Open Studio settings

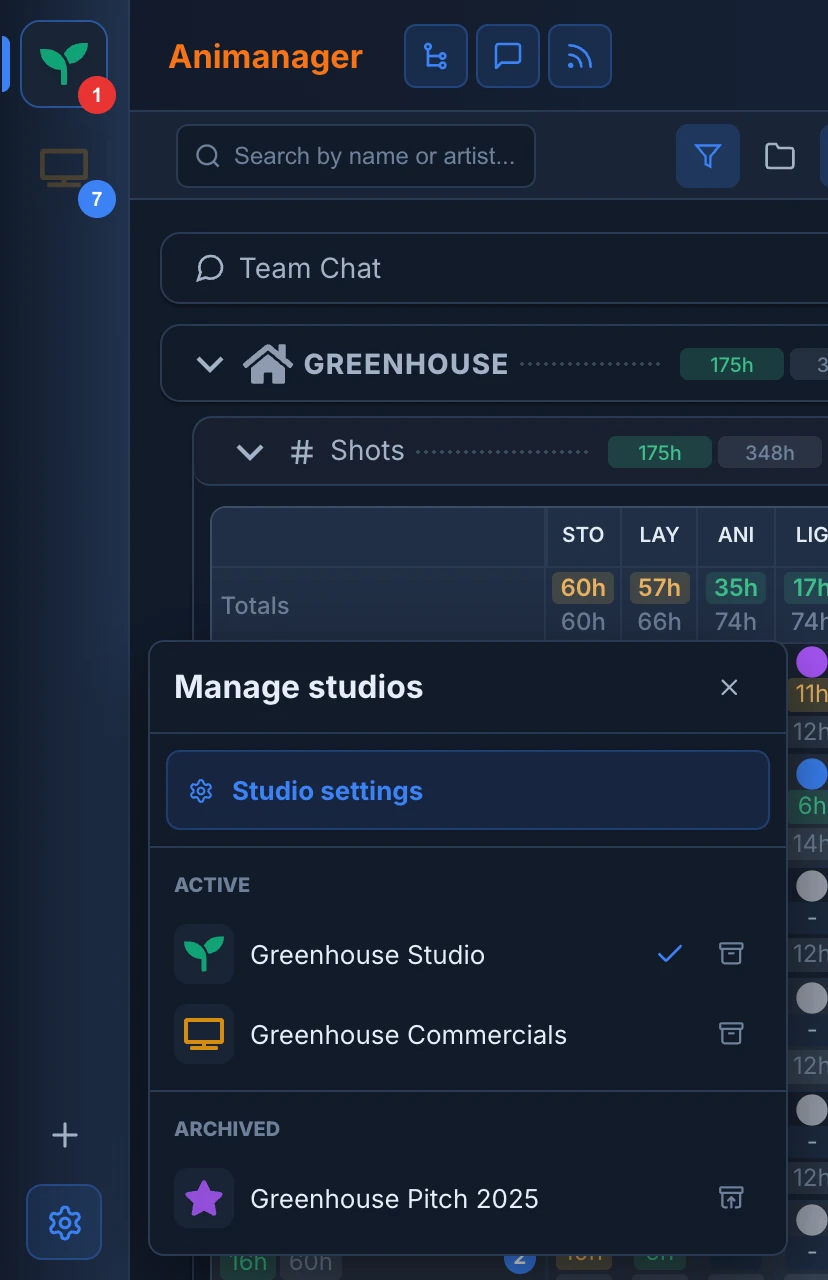point(468,791)
